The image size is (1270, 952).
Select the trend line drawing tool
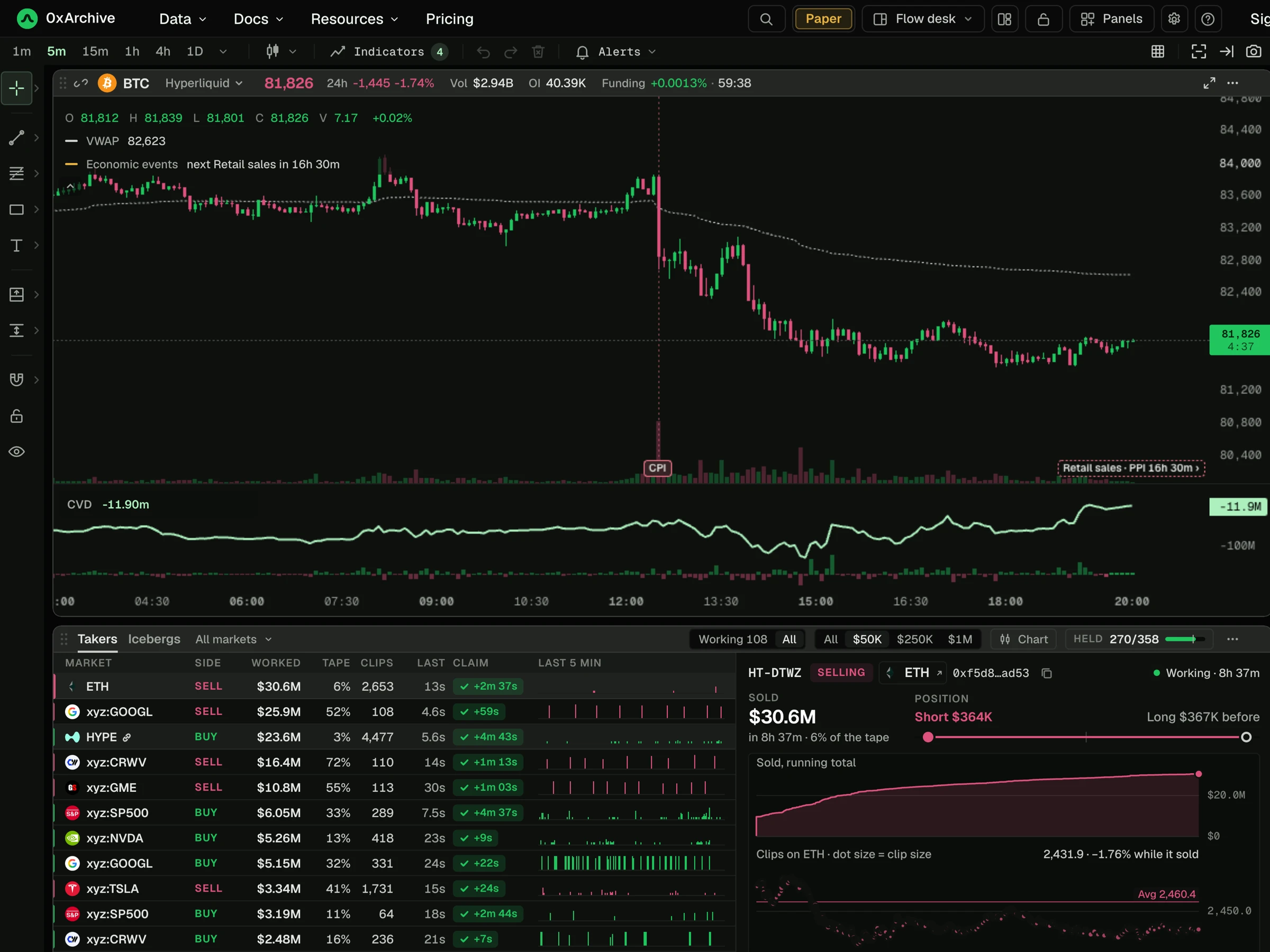[x=16, y=138]
